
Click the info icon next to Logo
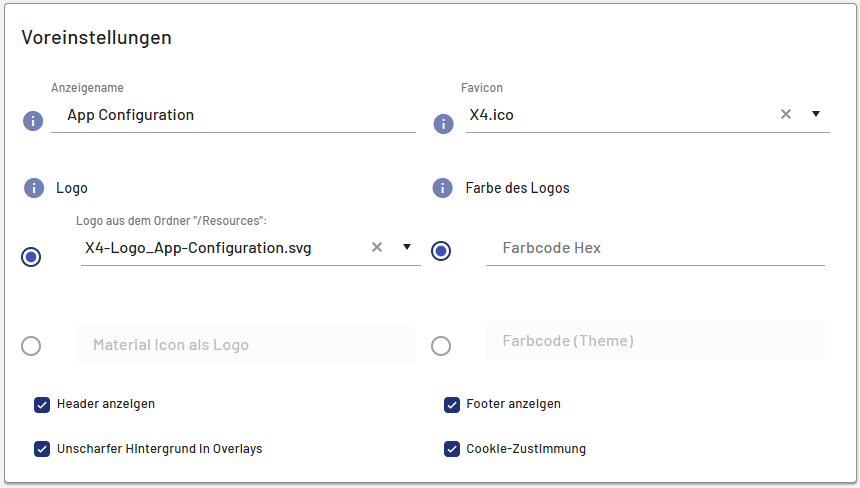34,188
